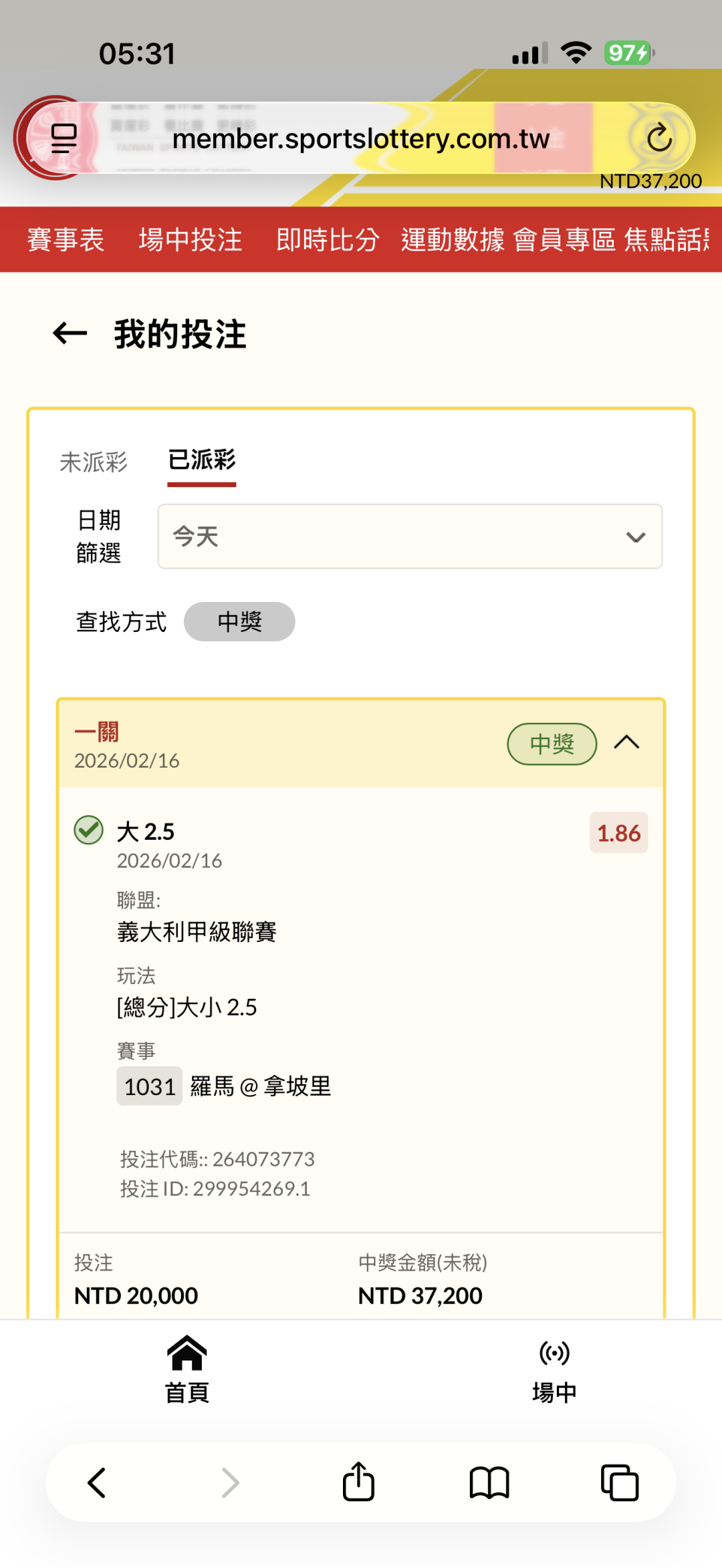
Task: Show open Safari tabs icon
Action: point(620,1482)
